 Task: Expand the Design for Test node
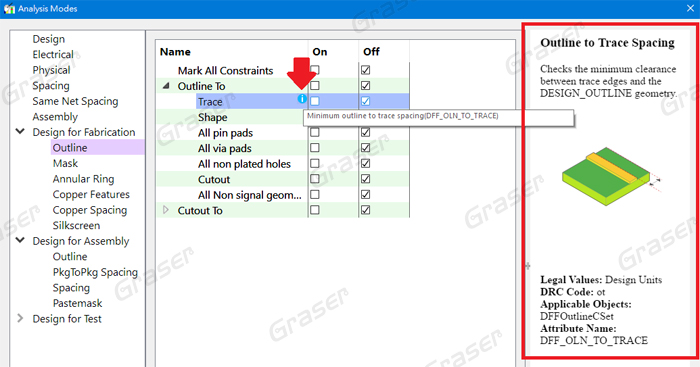(20, 318)
